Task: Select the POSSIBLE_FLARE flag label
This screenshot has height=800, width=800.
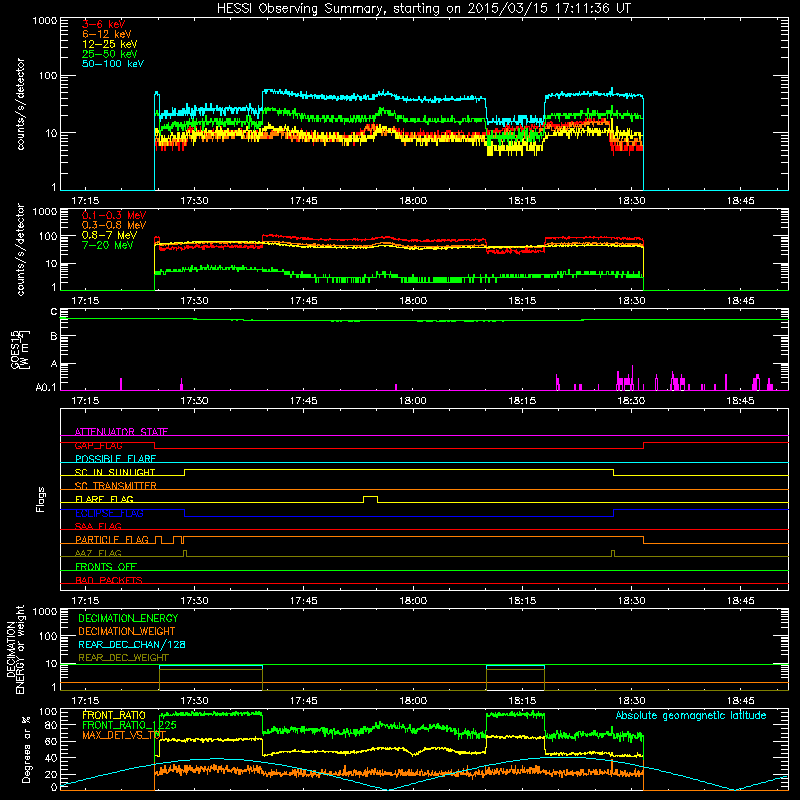Action: pos(115,459)
